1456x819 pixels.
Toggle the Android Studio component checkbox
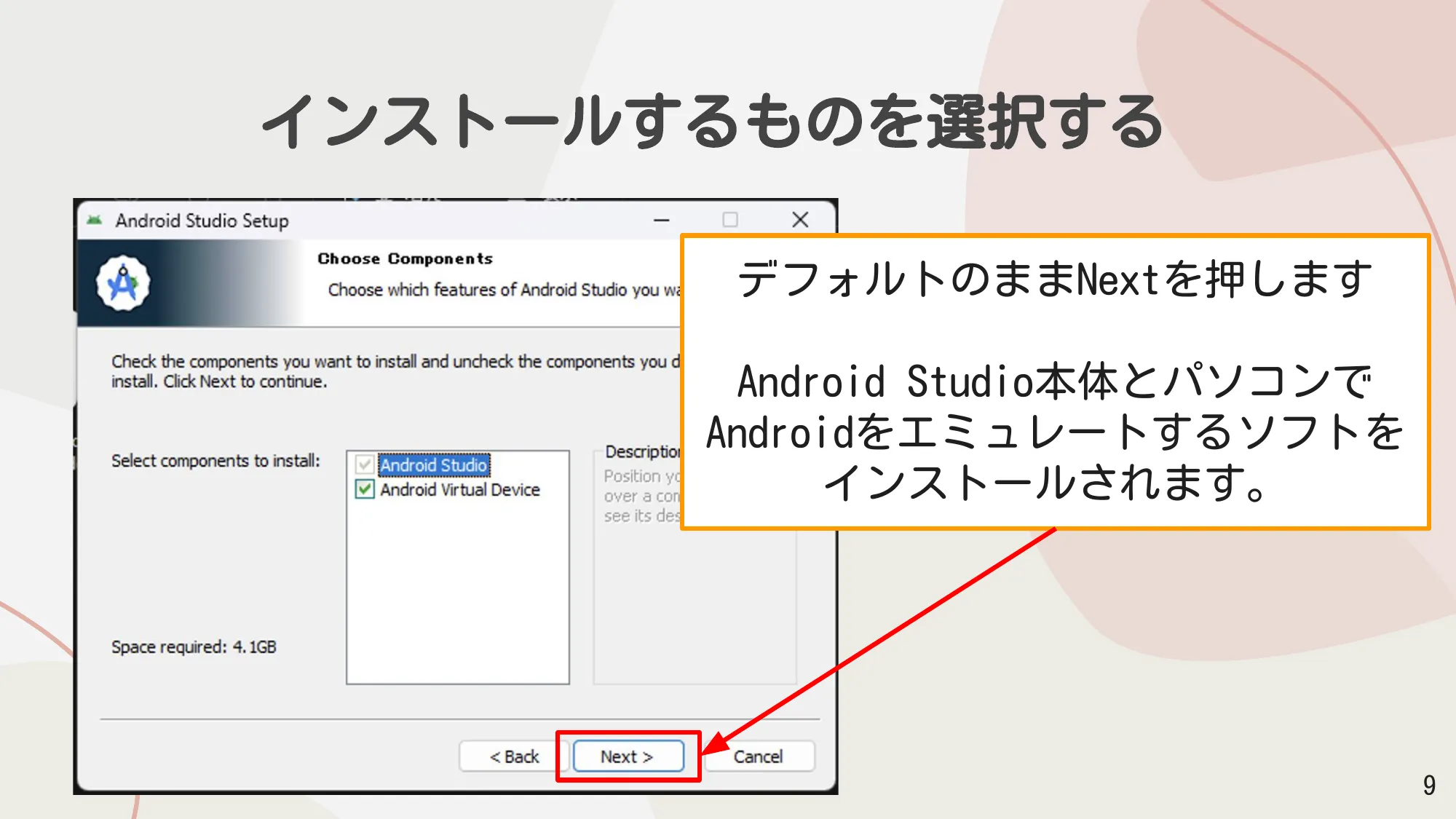click(365, 464)
